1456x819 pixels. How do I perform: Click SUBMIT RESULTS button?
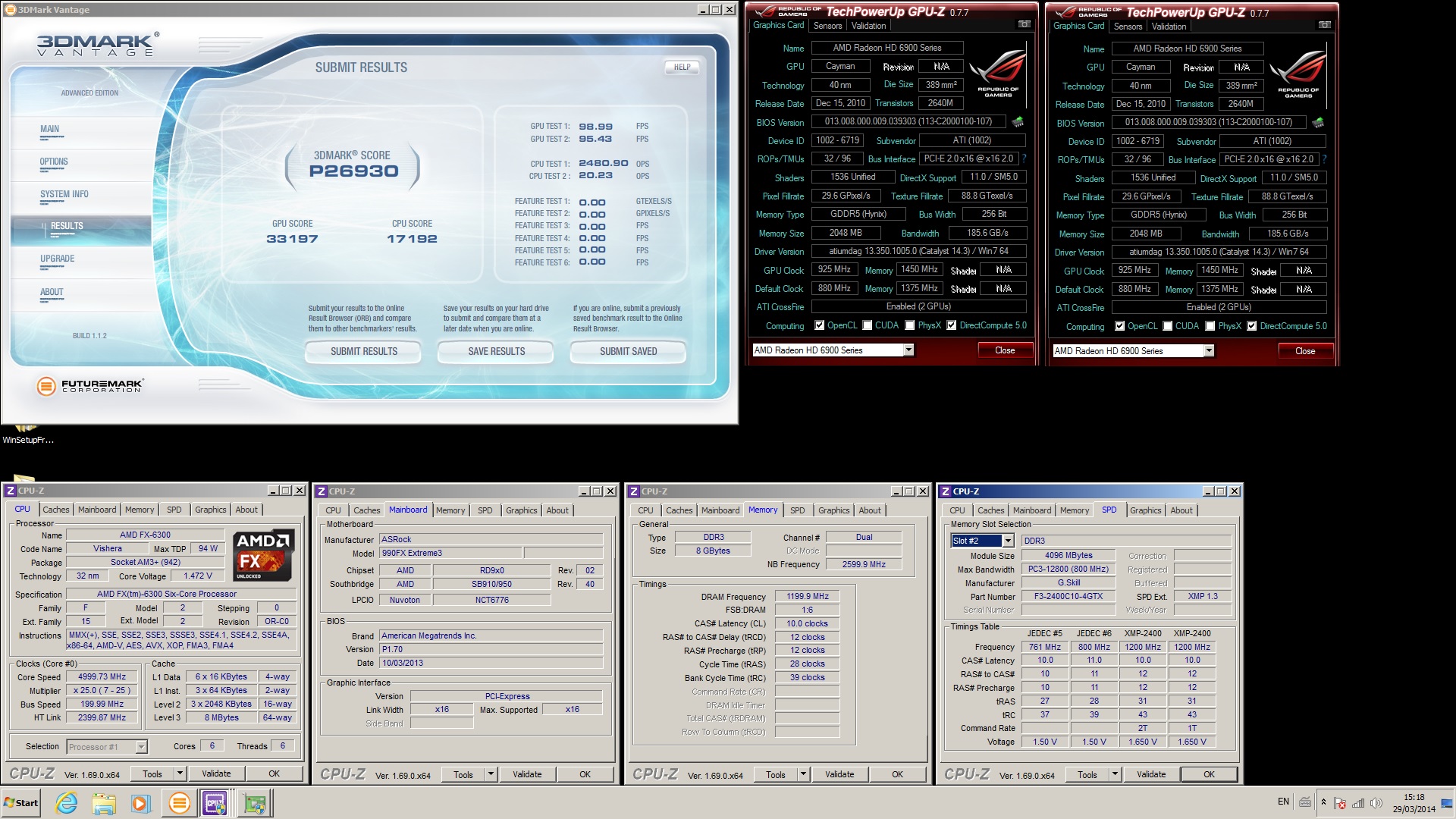(363, 351)
